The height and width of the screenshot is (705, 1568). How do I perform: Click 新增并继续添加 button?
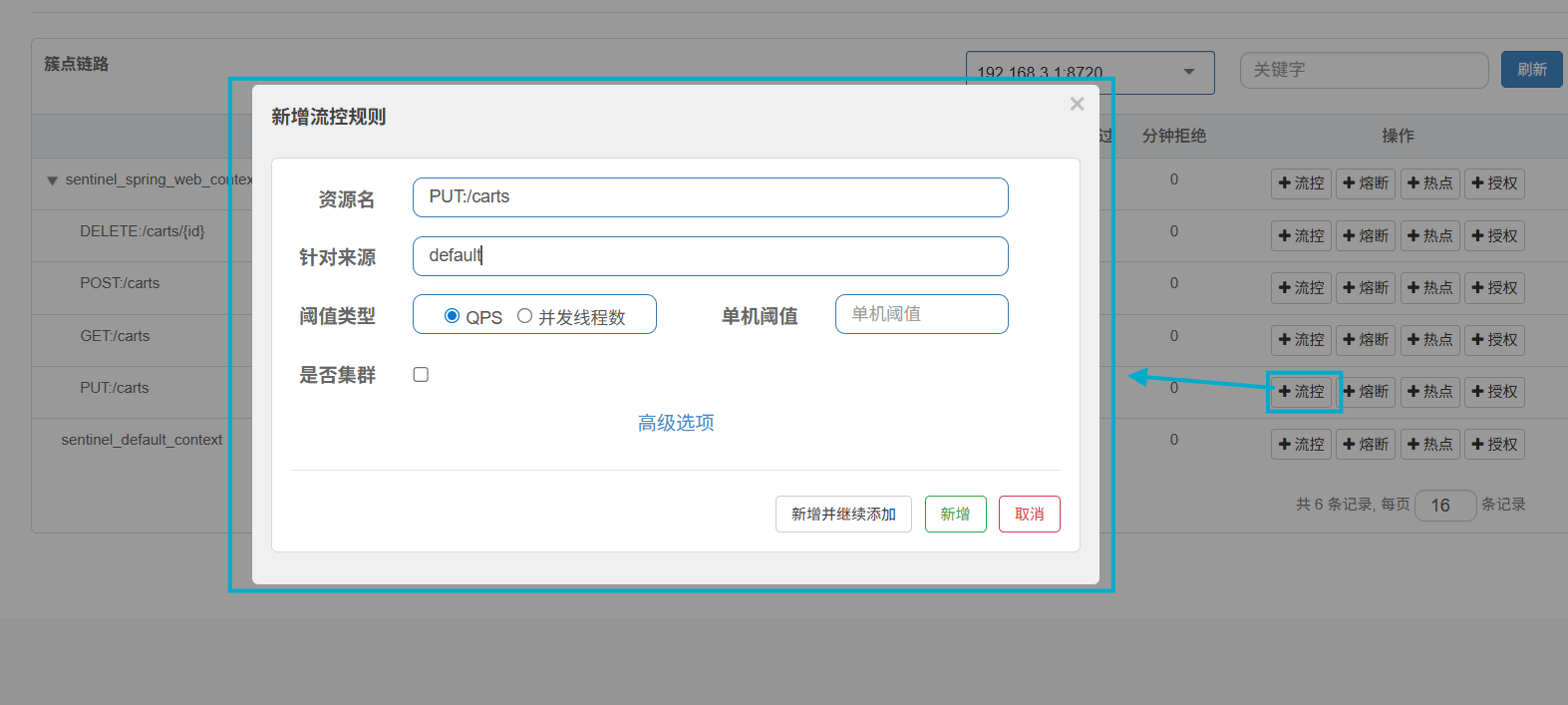pyautogui.click(x=843, y=515)
